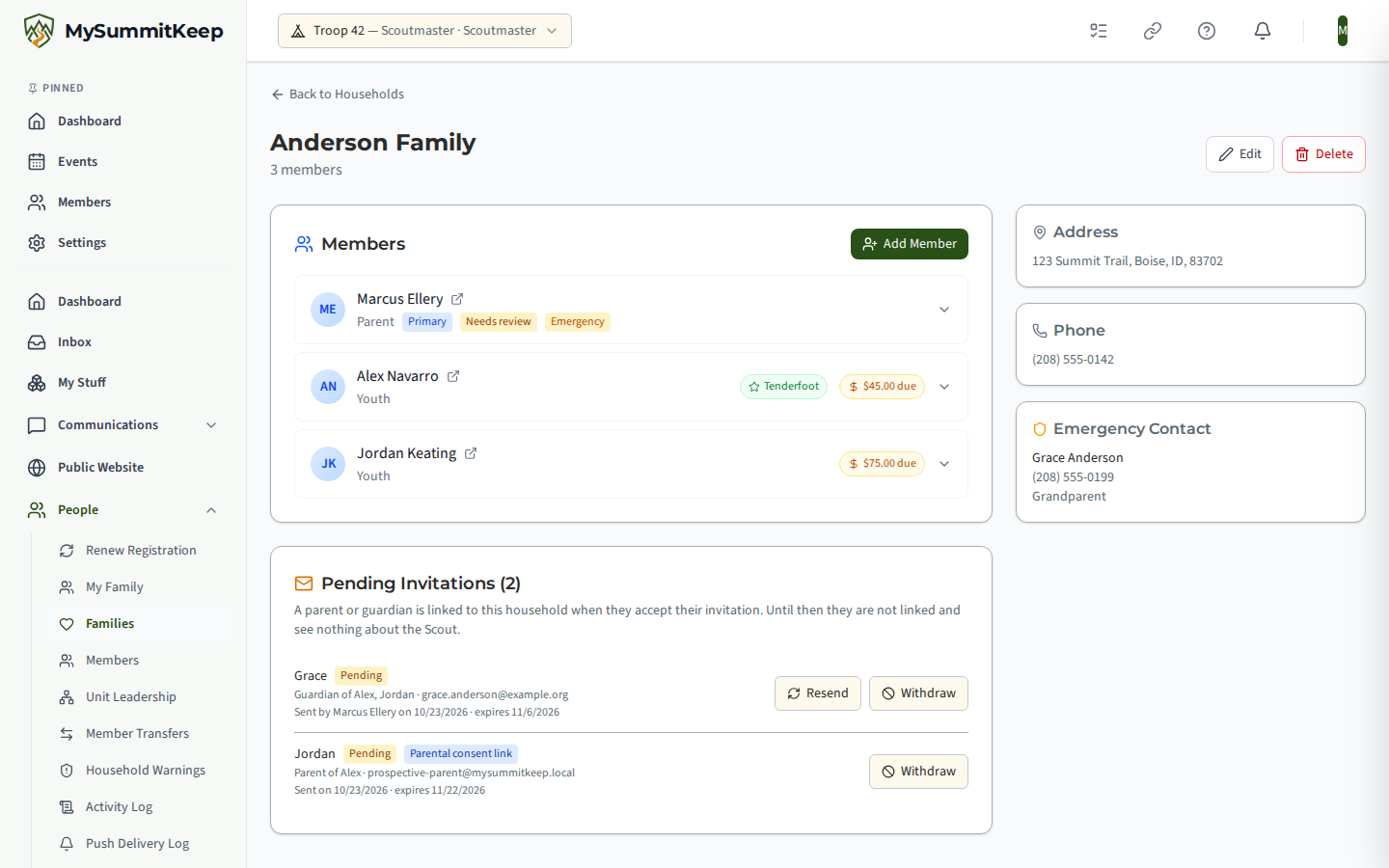
Task: Open My Stuff in the sidebar
Action: [x=123, y=383]
